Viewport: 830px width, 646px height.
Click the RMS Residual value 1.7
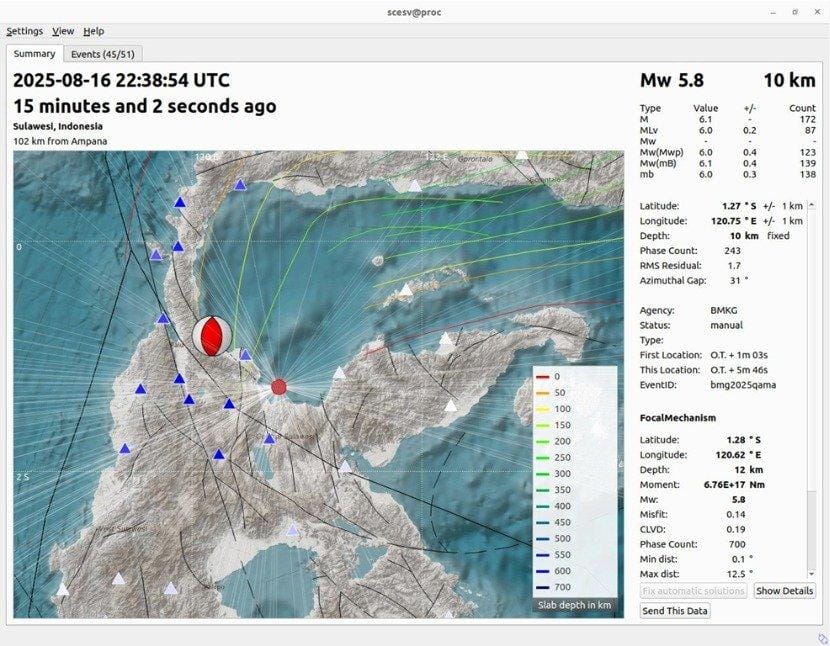pyautogui.click(x=734, y=265)
